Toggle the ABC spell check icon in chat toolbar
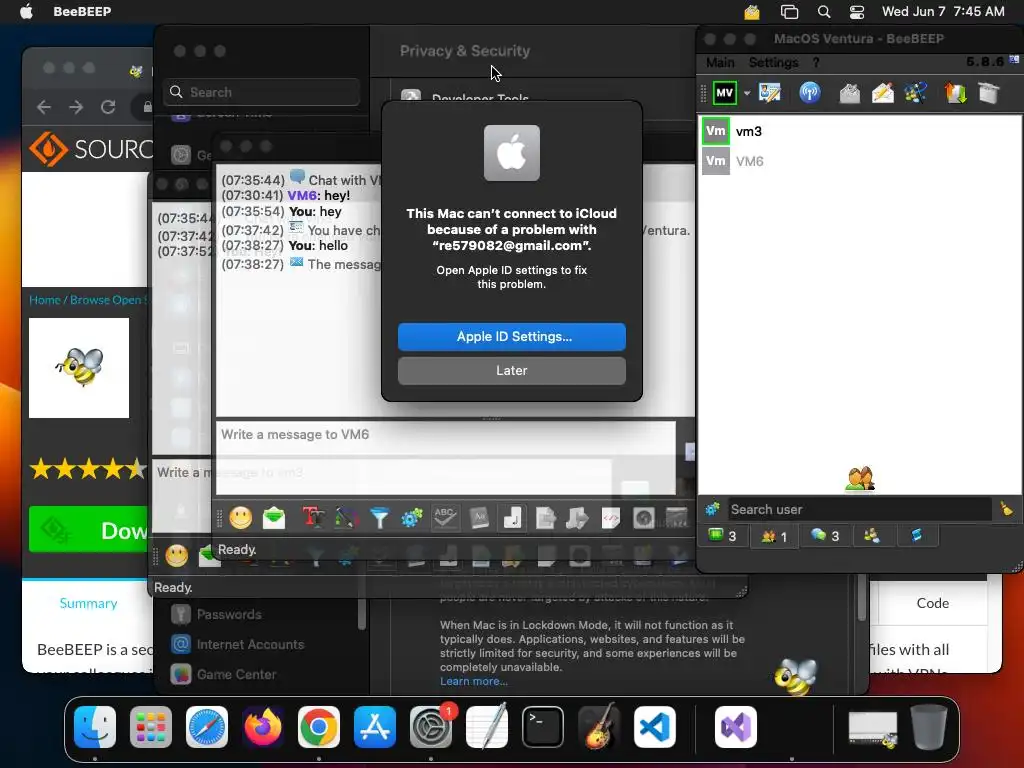Image resolution: width=1024 pixels, height=768 pixels. click(x=445, y=518)
